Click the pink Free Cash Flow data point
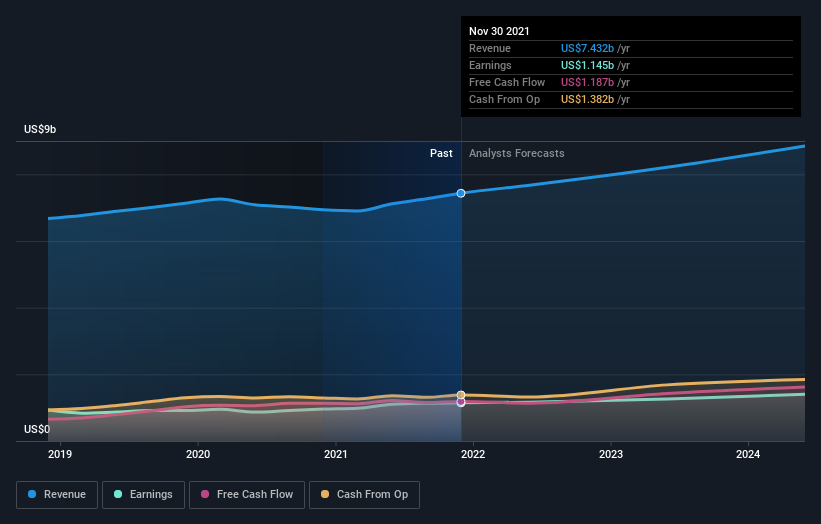 tap(461, 402)
